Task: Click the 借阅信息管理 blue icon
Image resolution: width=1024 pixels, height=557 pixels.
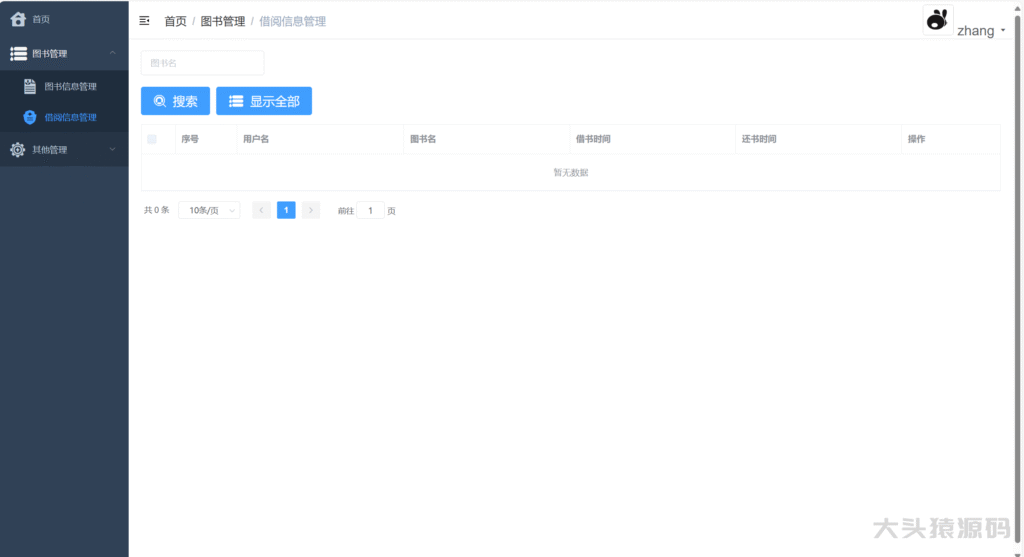Action: click(x=30, y=118)
